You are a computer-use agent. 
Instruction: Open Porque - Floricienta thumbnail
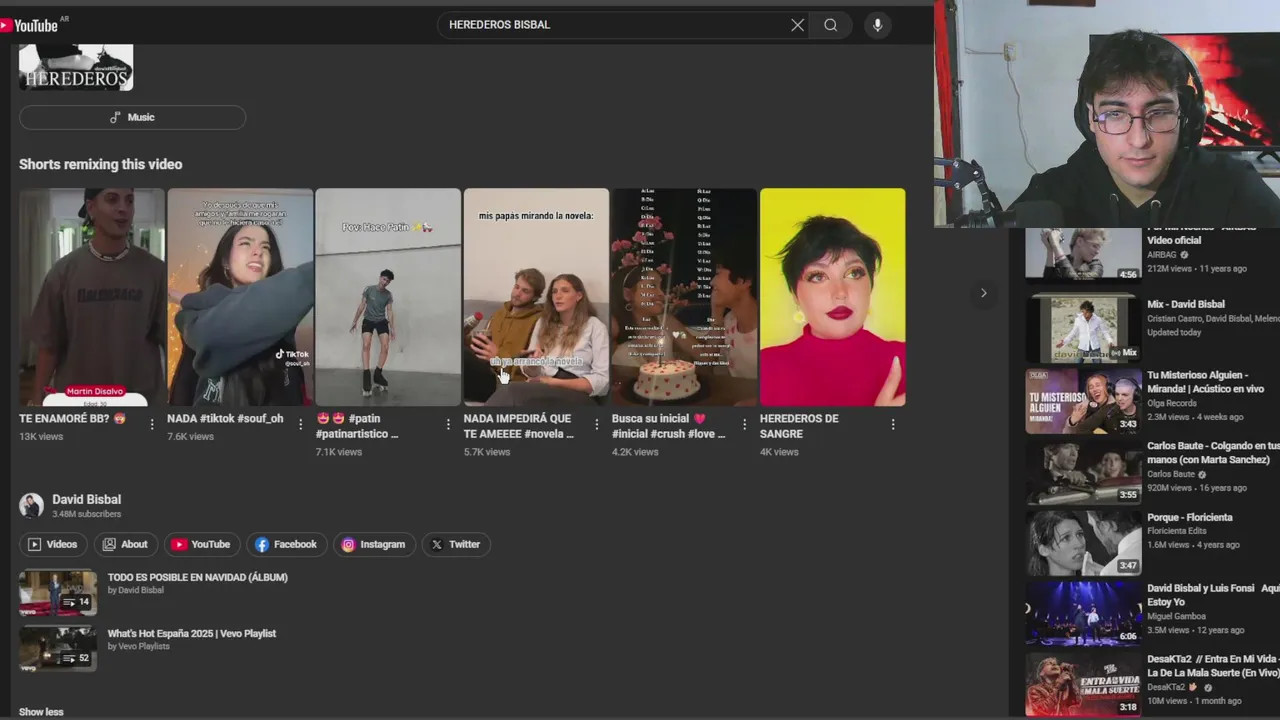[x=1083, y=542]
